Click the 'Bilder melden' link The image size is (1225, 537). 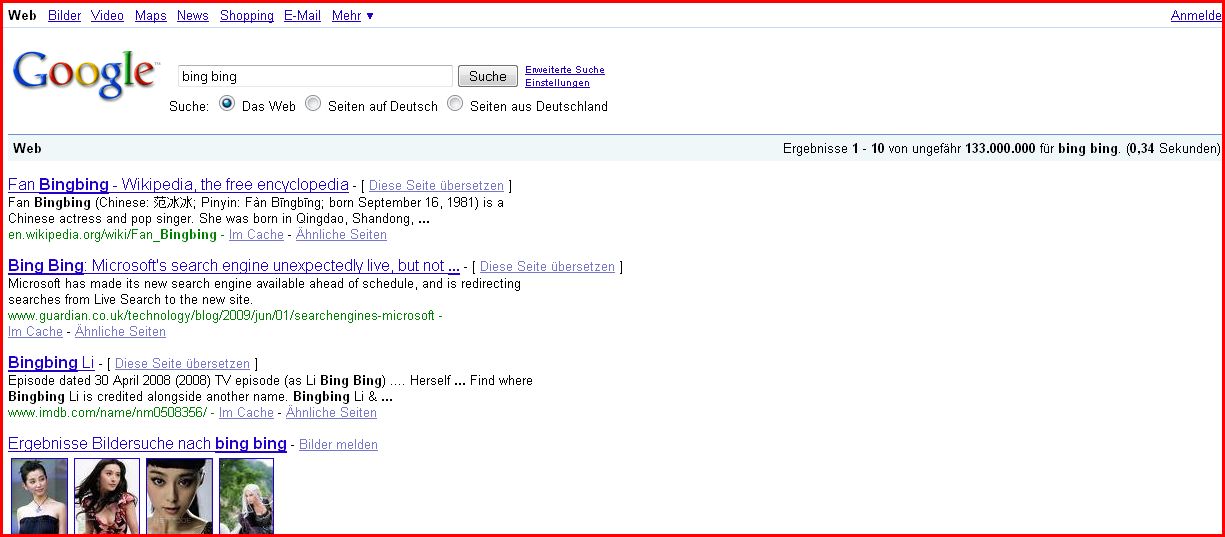338,445
